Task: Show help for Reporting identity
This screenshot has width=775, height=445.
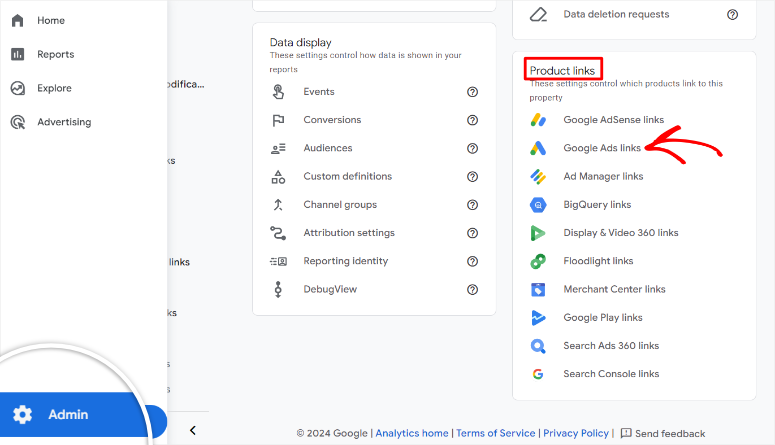Action: (x=473, y=261)
